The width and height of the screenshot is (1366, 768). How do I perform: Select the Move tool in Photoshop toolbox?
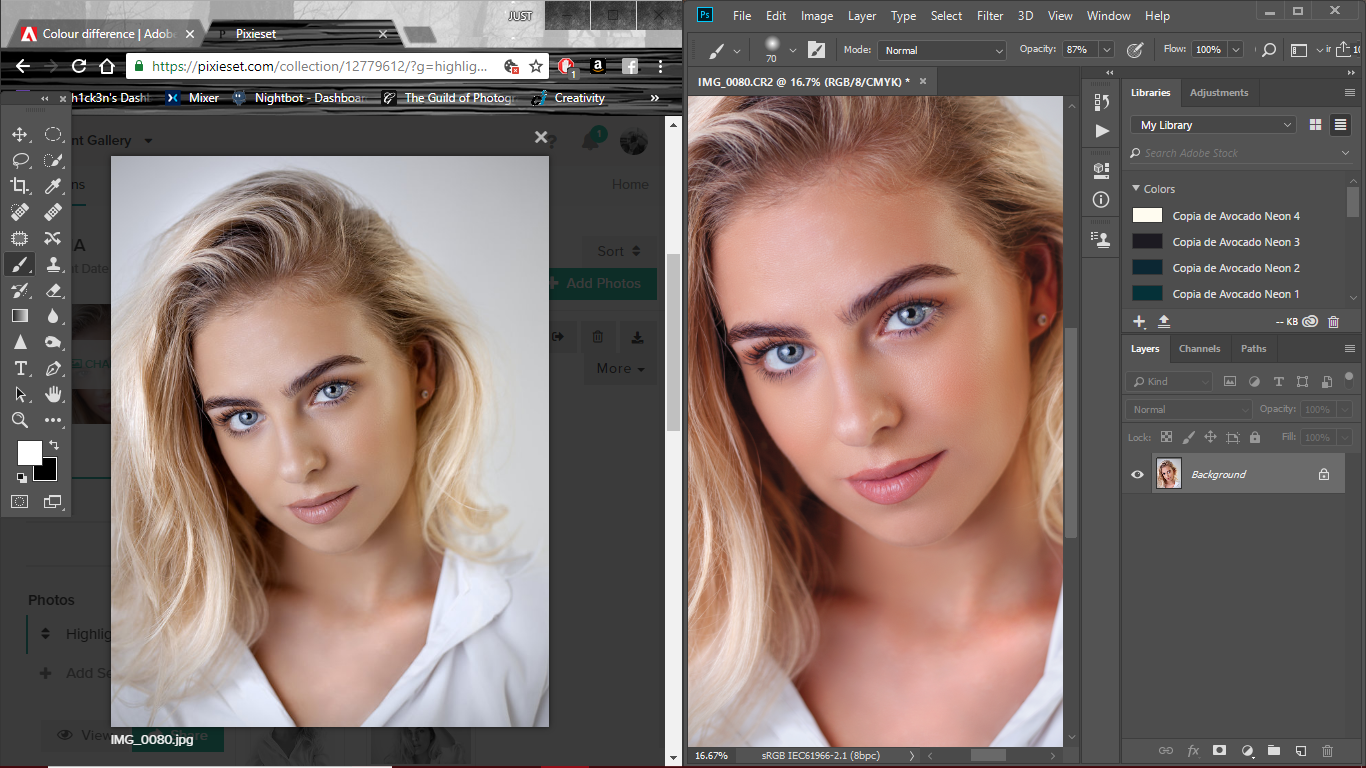coord(20,134)
